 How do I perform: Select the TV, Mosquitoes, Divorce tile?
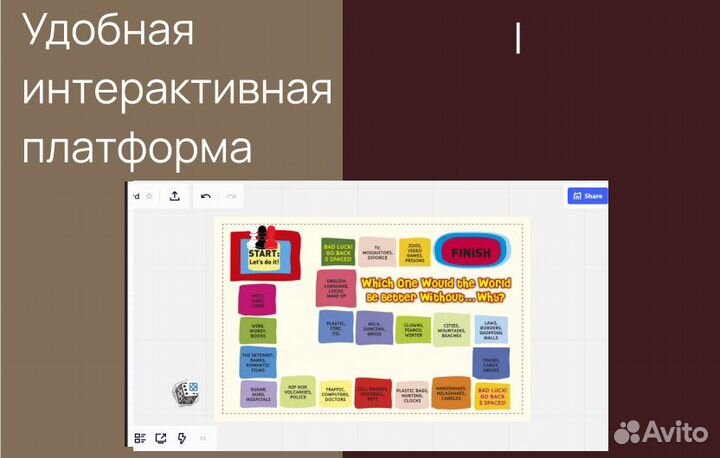tap(377, 252)
